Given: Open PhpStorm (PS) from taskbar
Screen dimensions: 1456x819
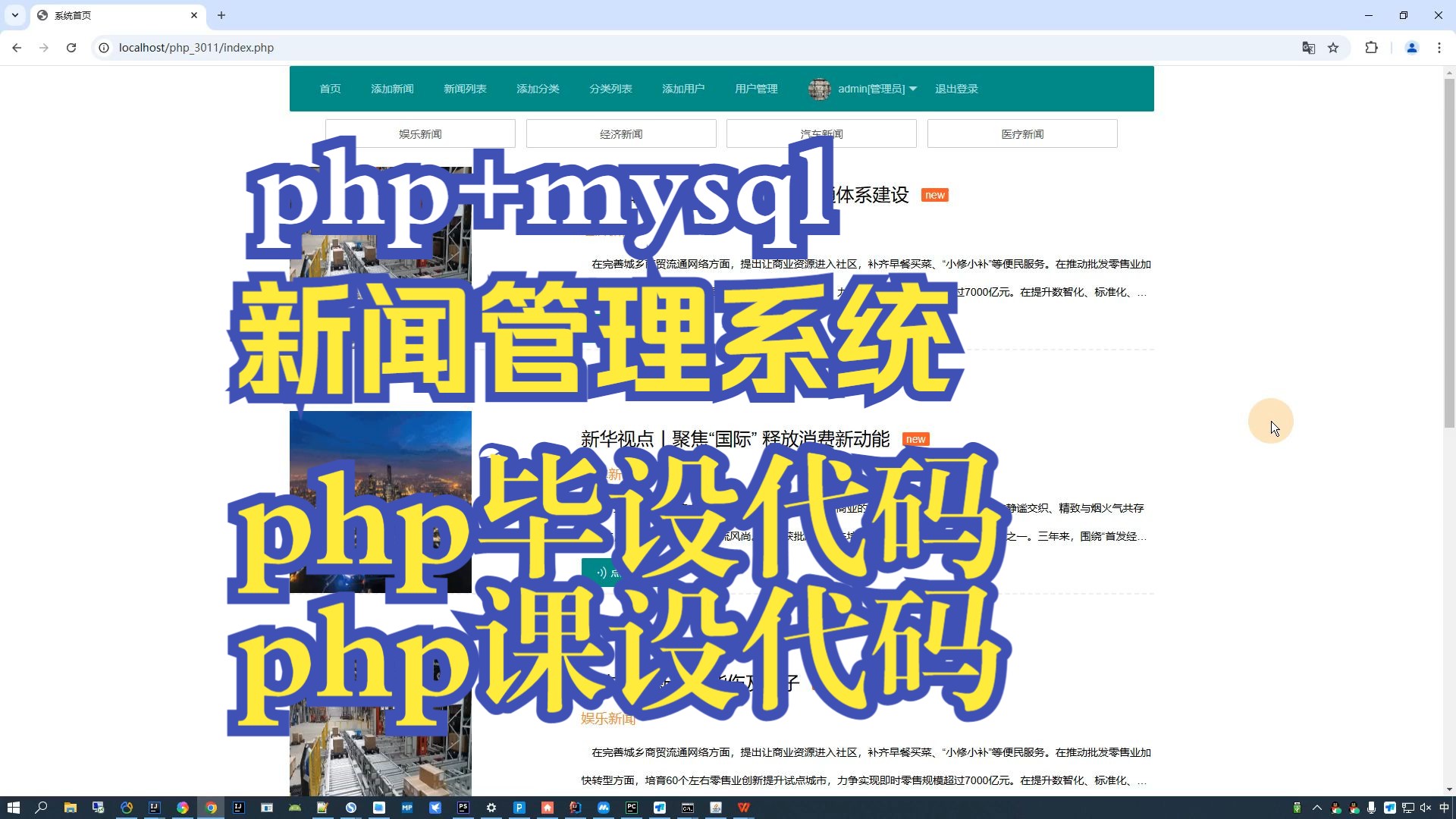Looking at the screenshot, I should [x=463, y=808].
